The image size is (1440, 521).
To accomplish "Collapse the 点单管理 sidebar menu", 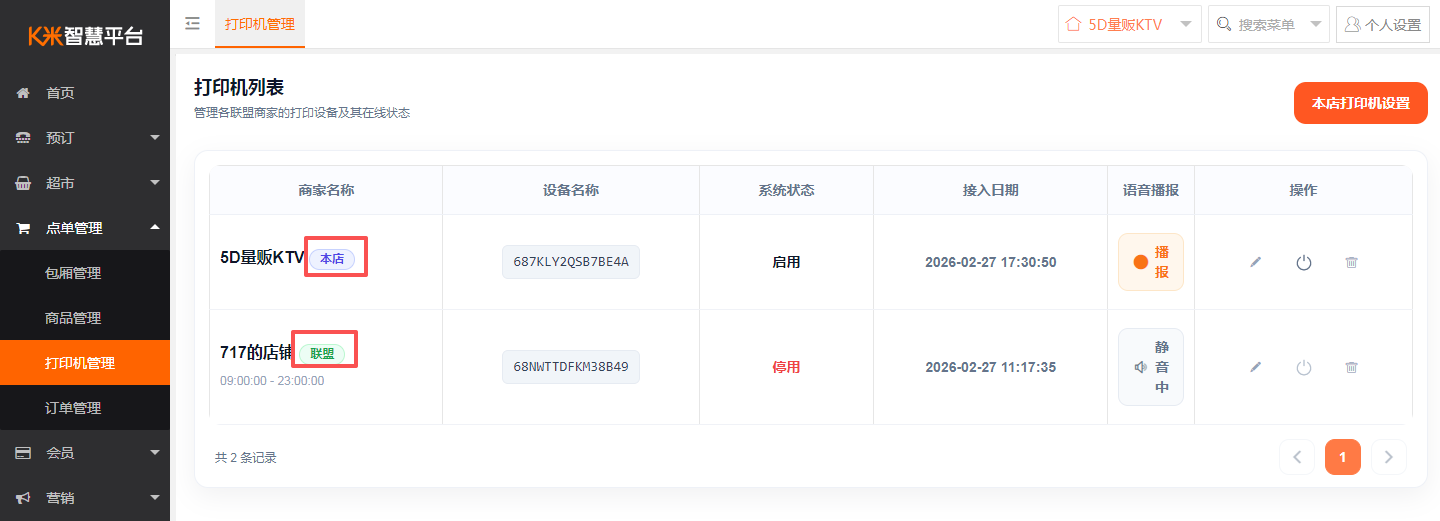I will coord(85,228).
